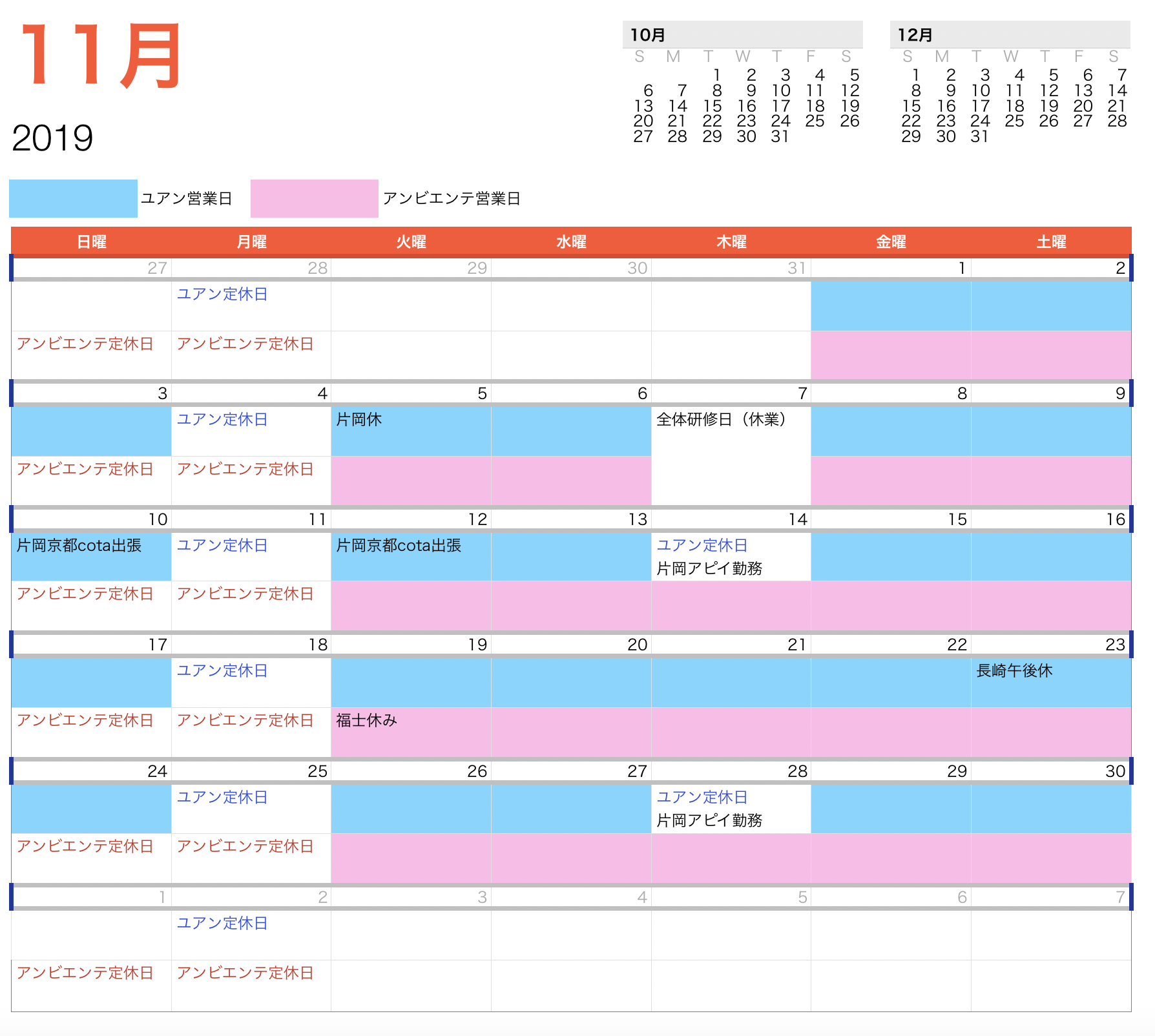Open 片岡アピイ勤務 entry on November 14
Viewport: 1155px width, 1036px height.
tap(709, 568)
